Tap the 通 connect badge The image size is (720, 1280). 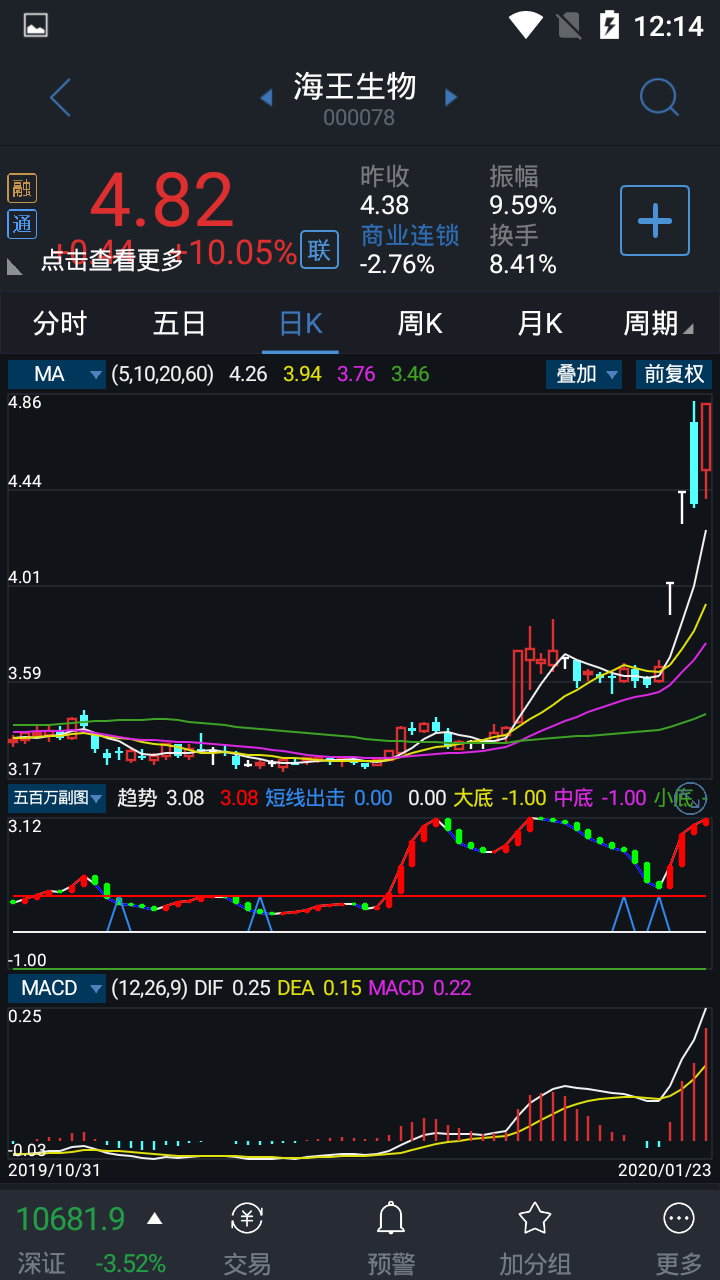22,224
